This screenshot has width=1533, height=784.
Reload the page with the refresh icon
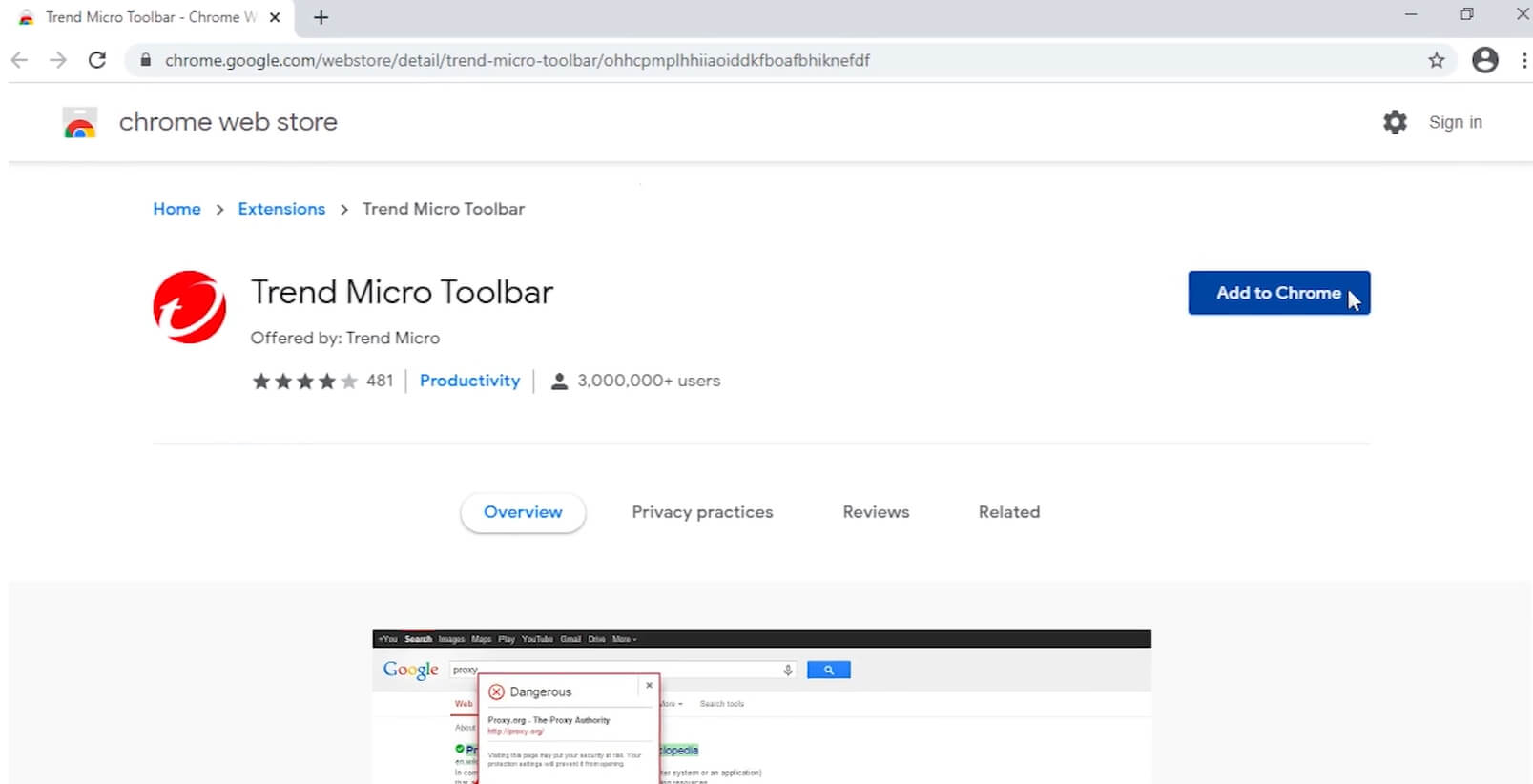point(97,60)
